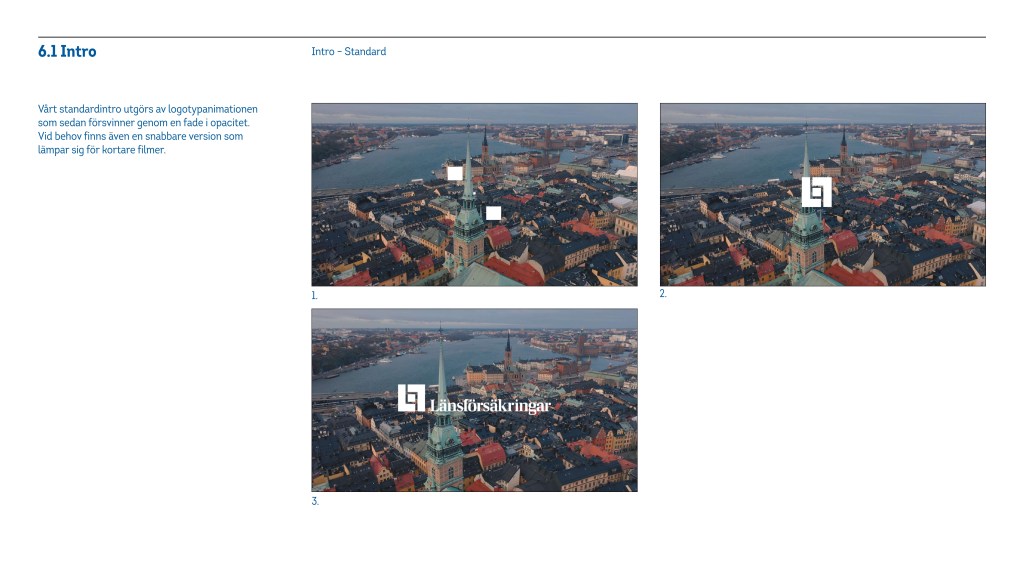Click the lower-right white square in image 1

(493, 213)
